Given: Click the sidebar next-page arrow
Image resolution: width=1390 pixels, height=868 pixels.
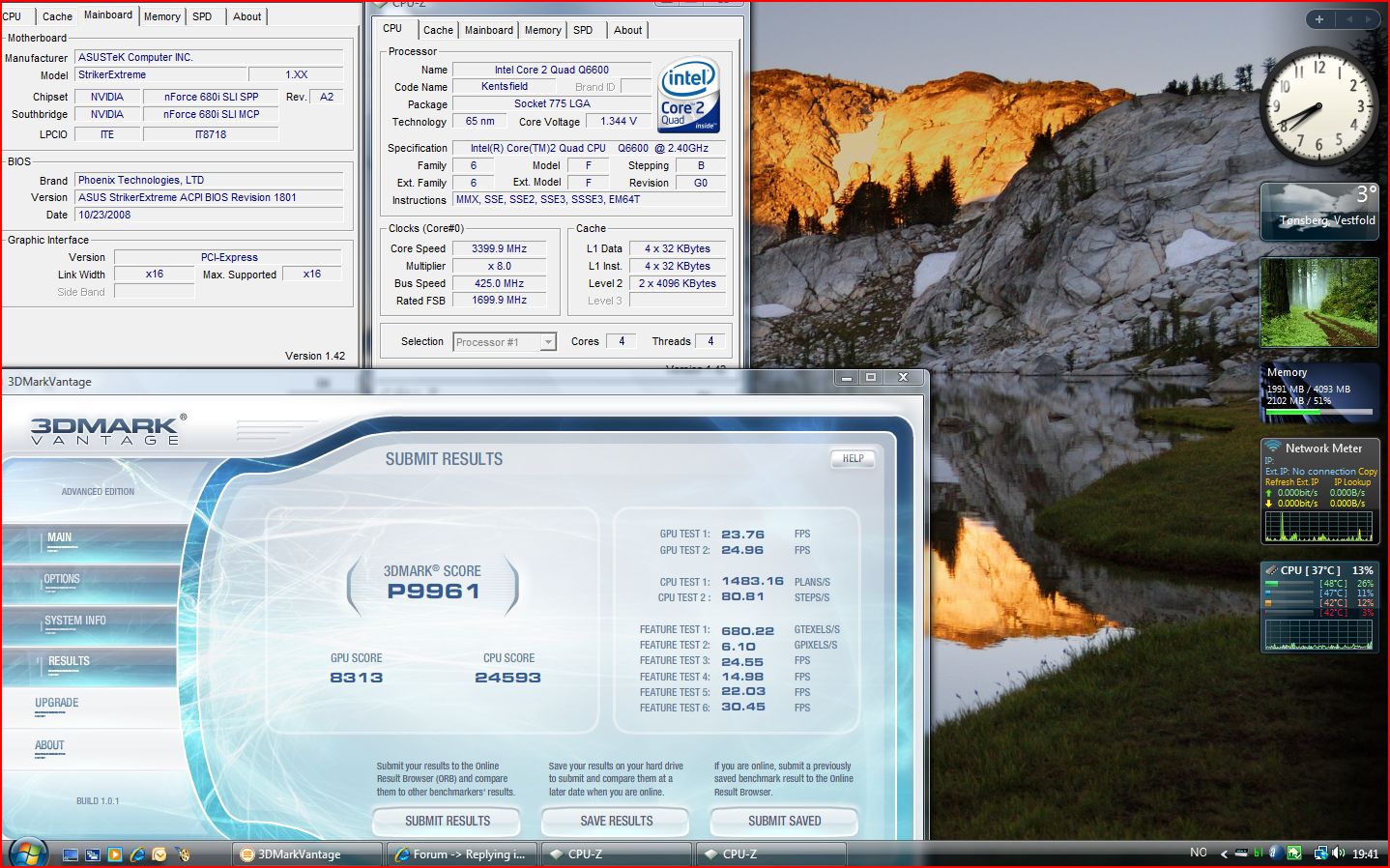Looking at the screenshot, I should 1367,19.
